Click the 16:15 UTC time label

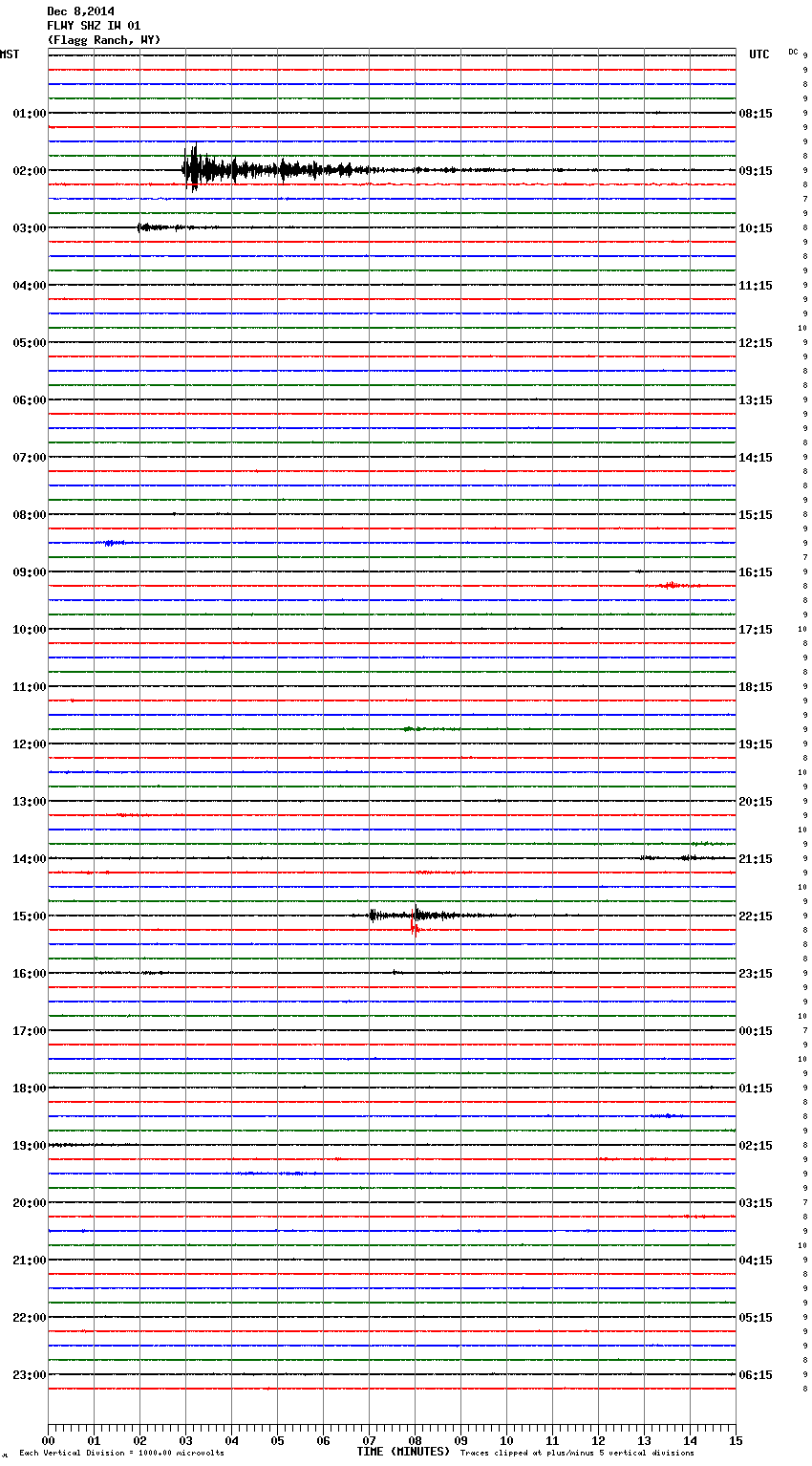(x=756, y=572)
